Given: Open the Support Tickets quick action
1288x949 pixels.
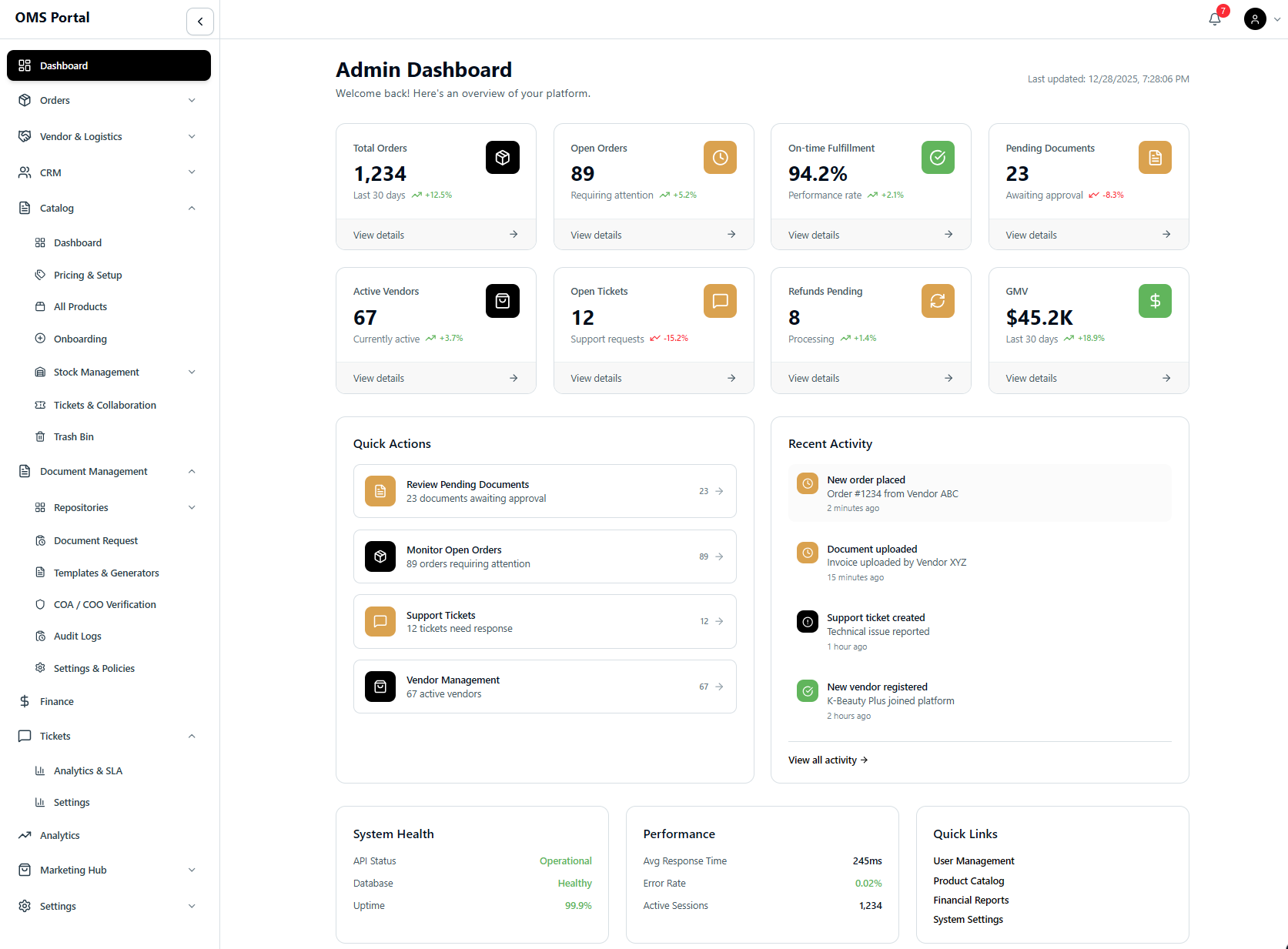Looking at the screenshot, I should [x=545, y=621].
